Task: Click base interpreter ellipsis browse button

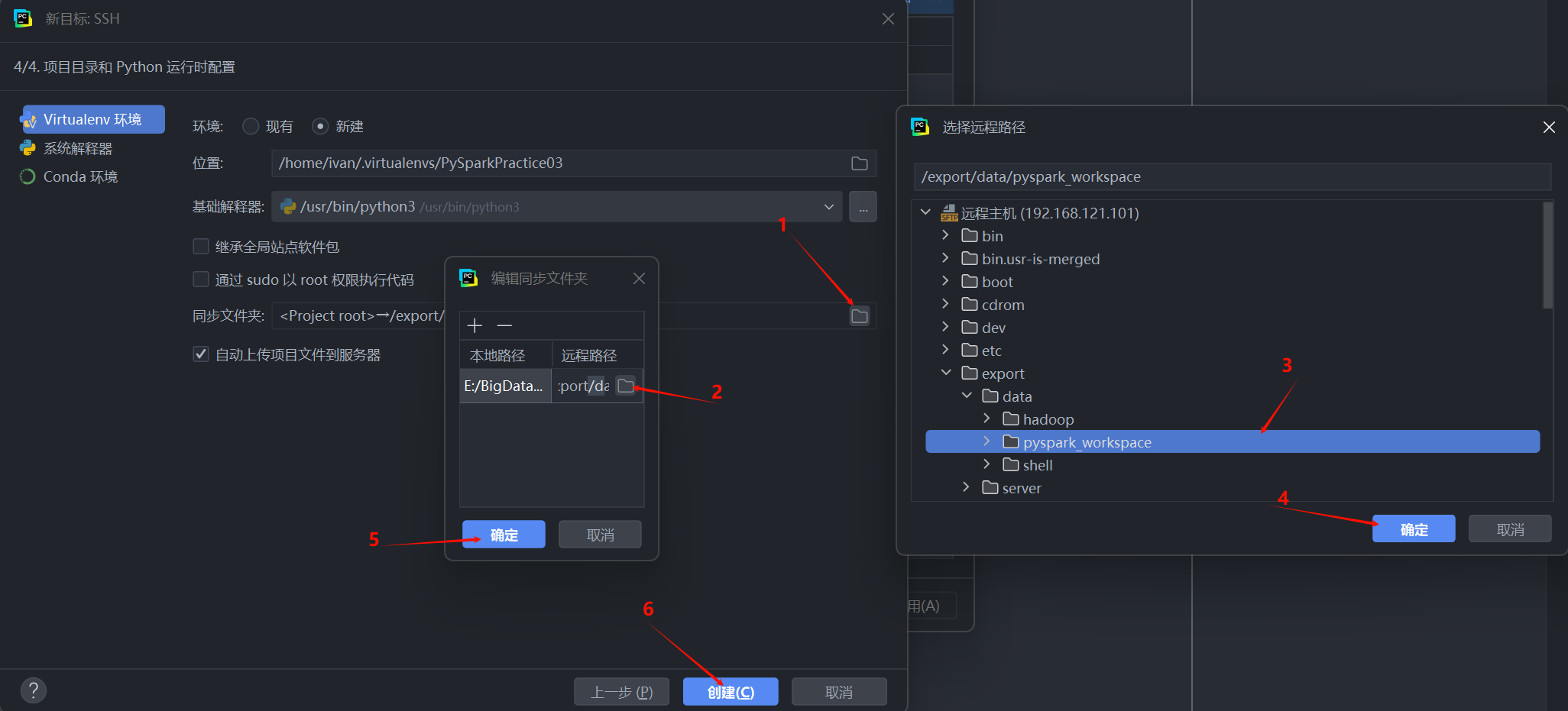Action: click(863, 207)
